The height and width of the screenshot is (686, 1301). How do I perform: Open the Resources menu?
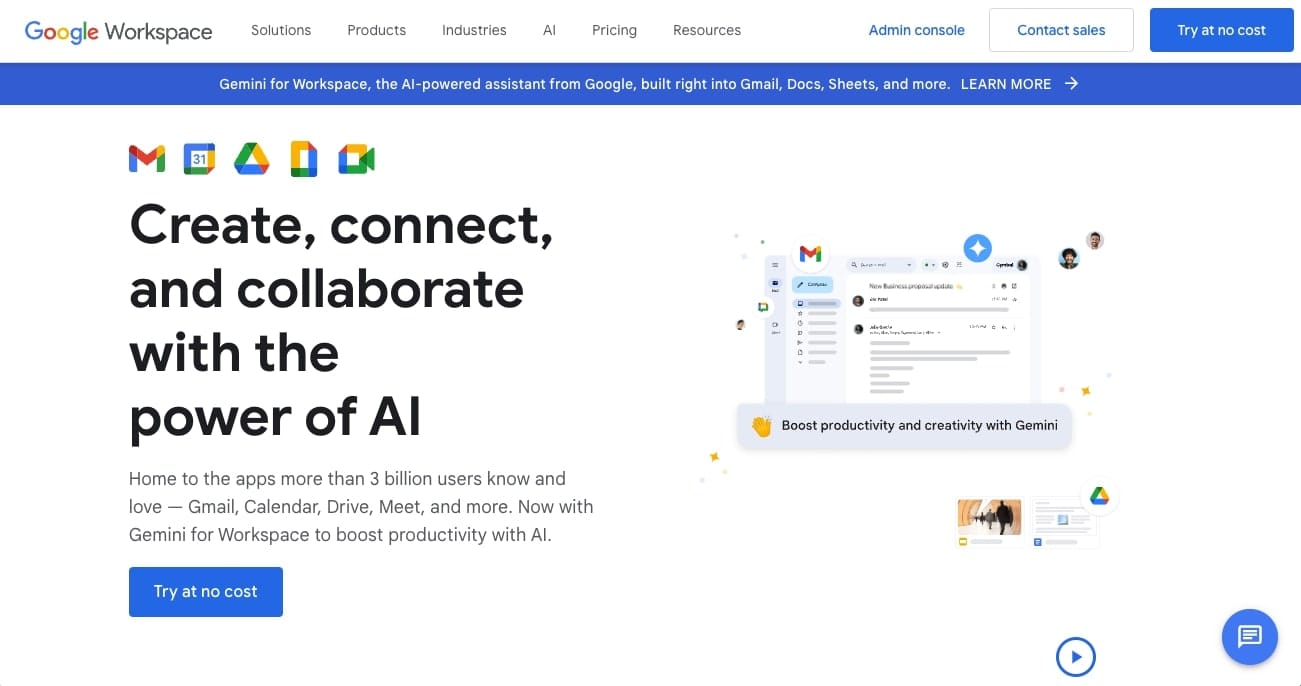tap(707, 30)
